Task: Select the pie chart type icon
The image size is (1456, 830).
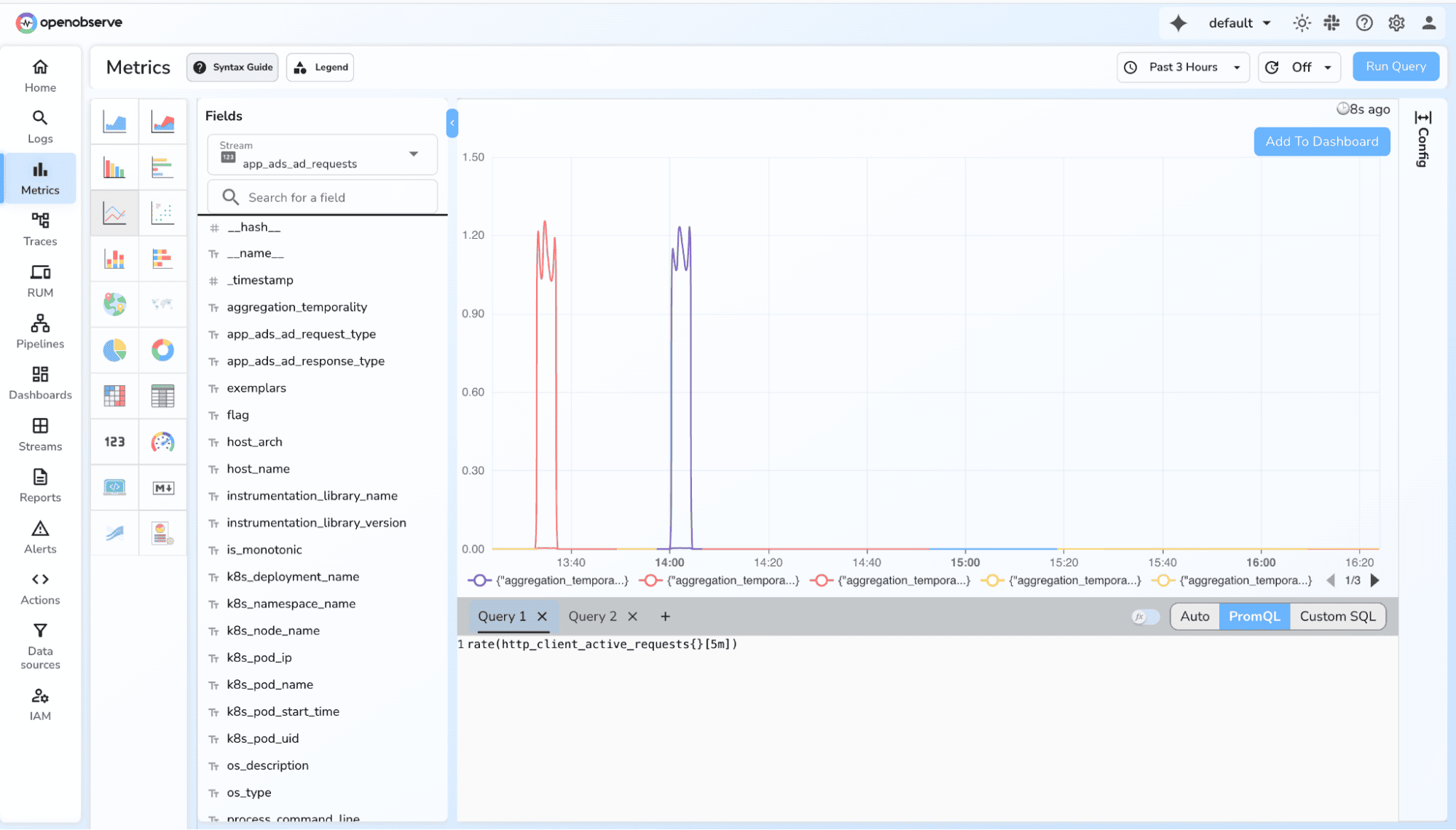Action: [x=114, y=350]
